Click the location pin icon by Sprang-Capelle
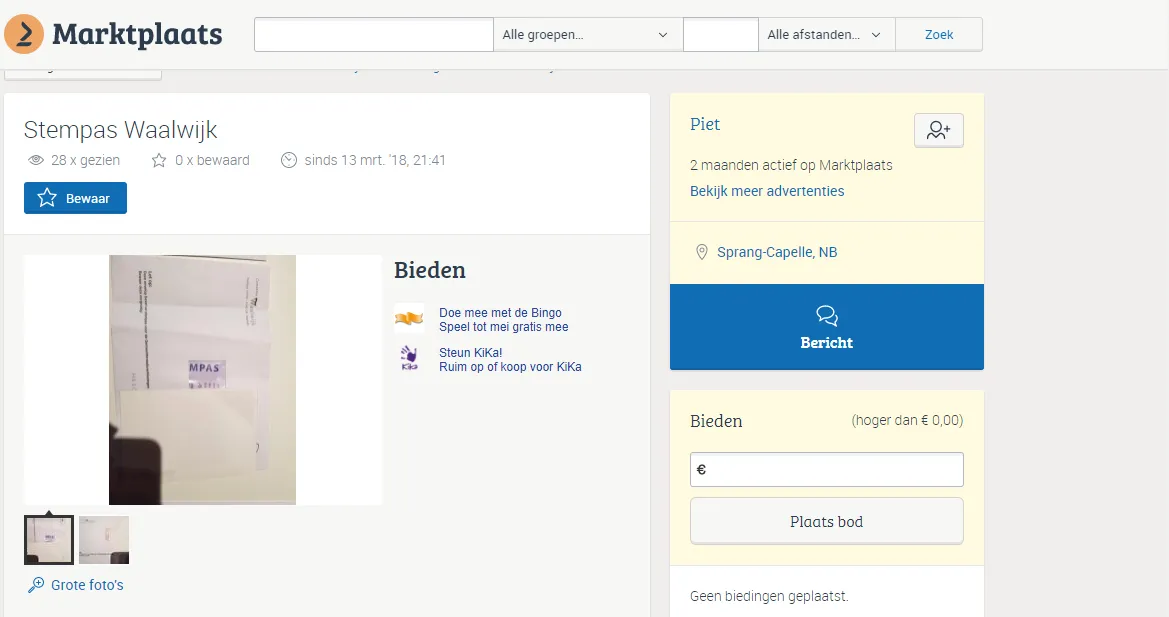 (702, 252)
